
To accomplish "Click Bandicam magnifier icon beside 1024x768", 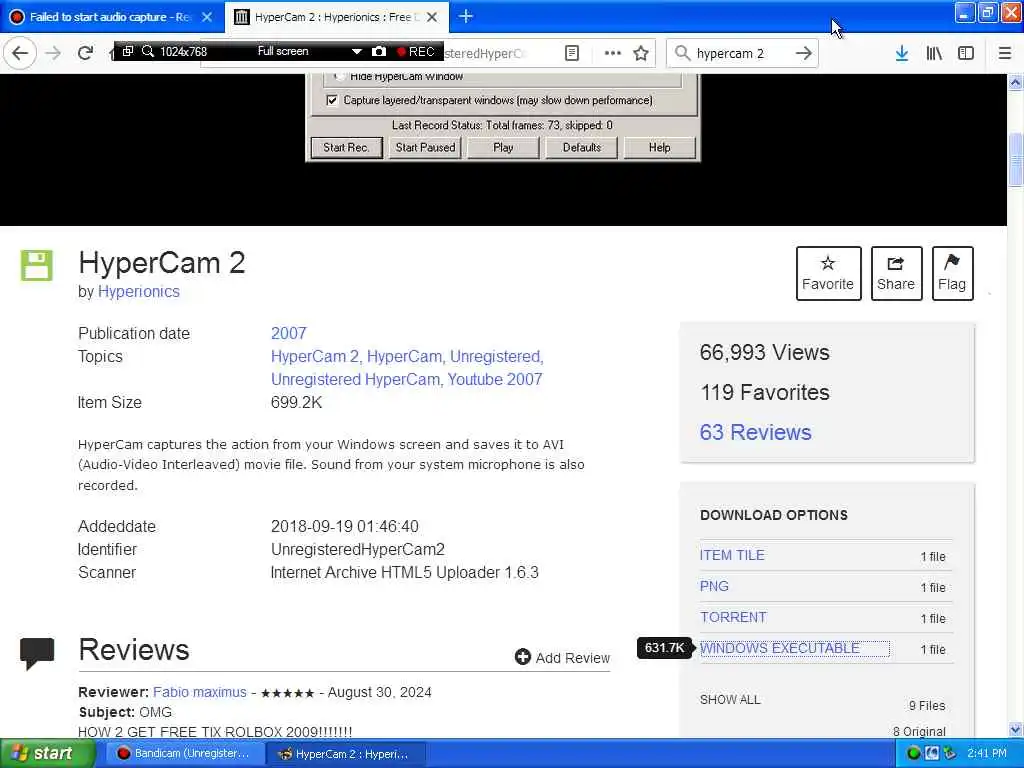I will tap(148, 51).
